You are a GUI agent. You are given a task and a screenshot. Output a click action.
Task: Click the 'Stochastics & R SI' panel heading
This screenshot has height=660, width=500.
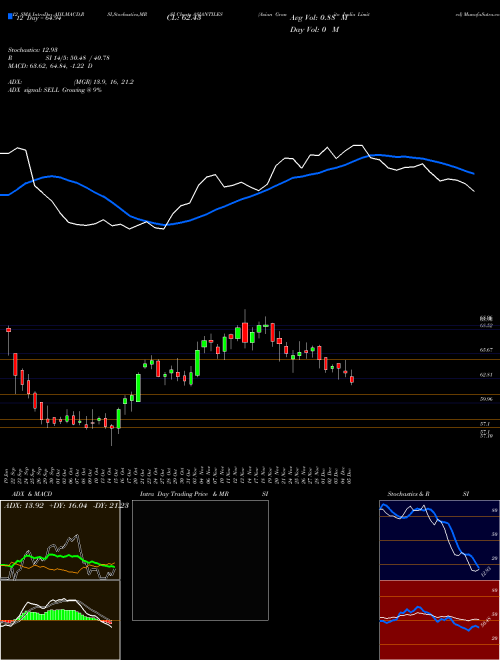pos(428,494)
